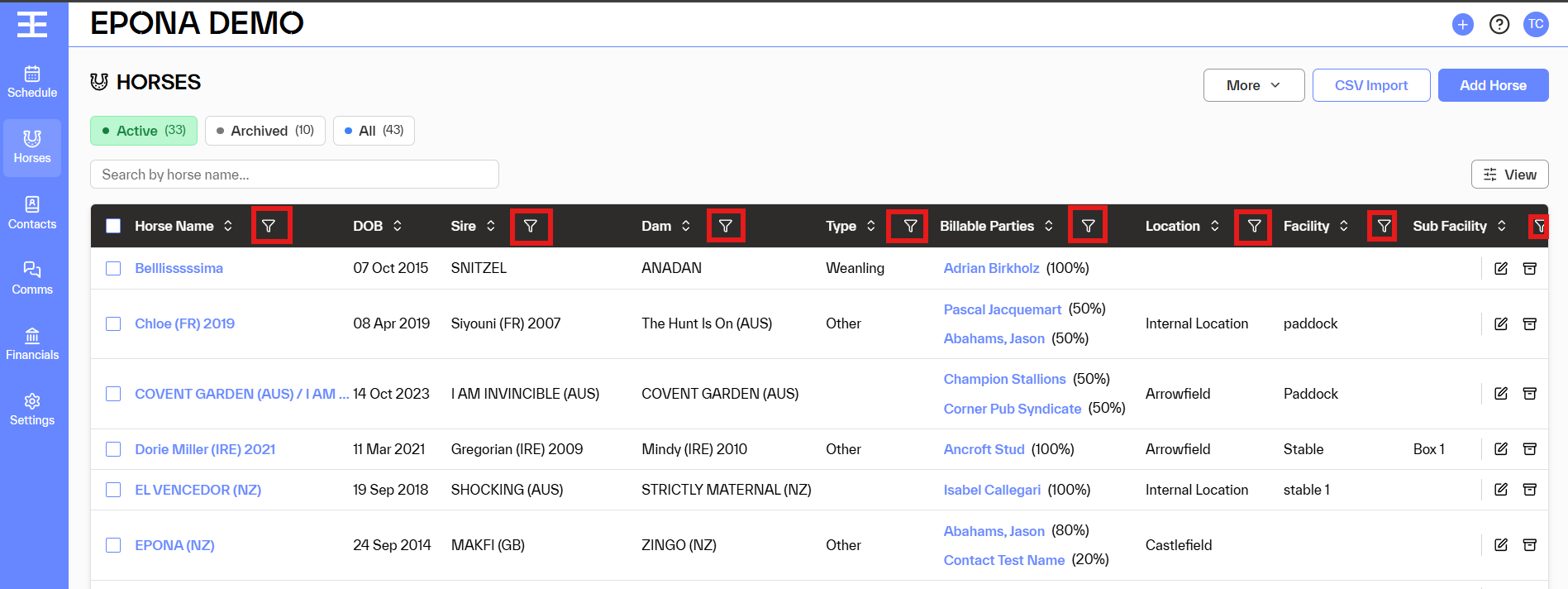Switch to the Archived (10) tab
Viewport: 1568px width, 589px height.
[x=265, y=131]
